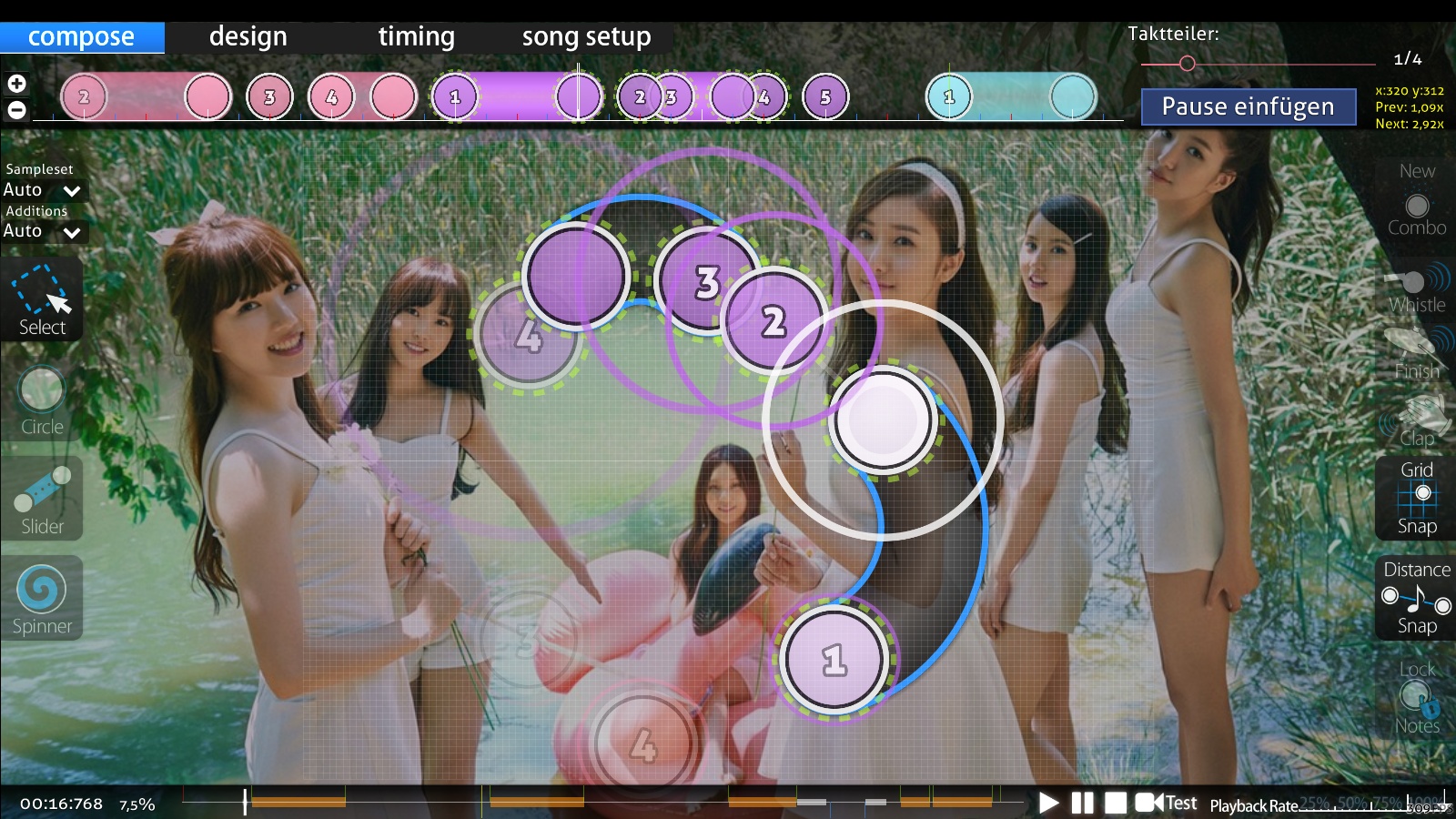Viewport: 1456px width, 819px height.
Task: Select pink slider 4 head on timeline
Action: point(331,96)
